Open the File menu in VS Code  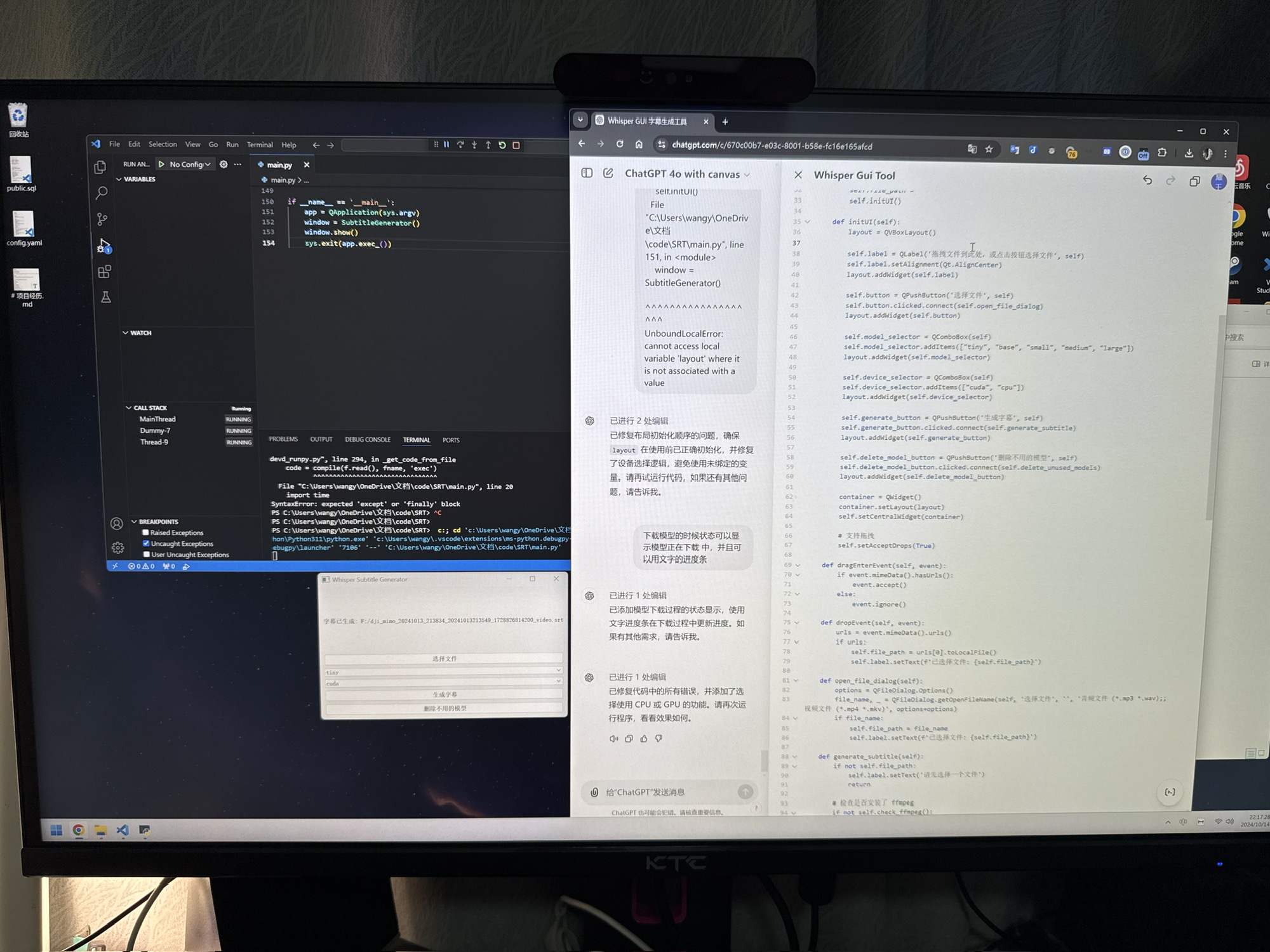pos(114,144)
